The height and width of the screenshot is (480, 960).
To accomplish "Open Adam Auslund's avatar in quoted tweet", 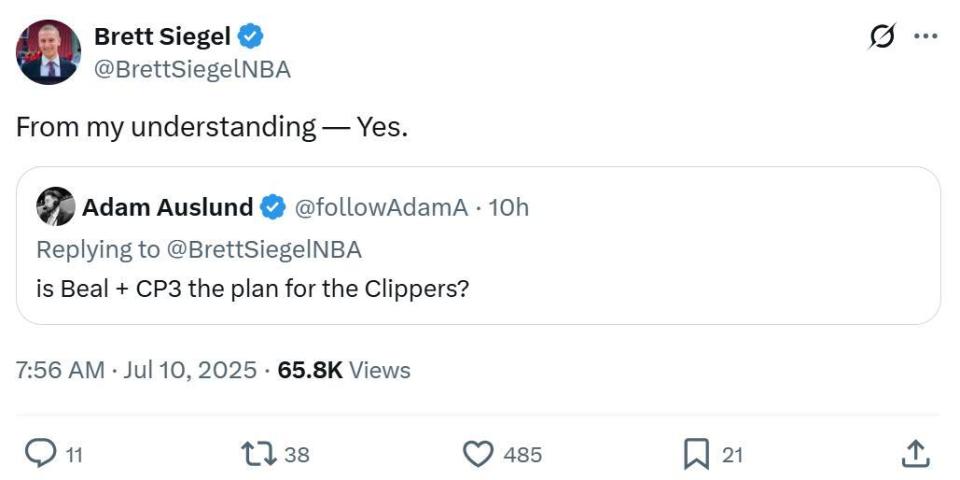I will click(55, 207).
